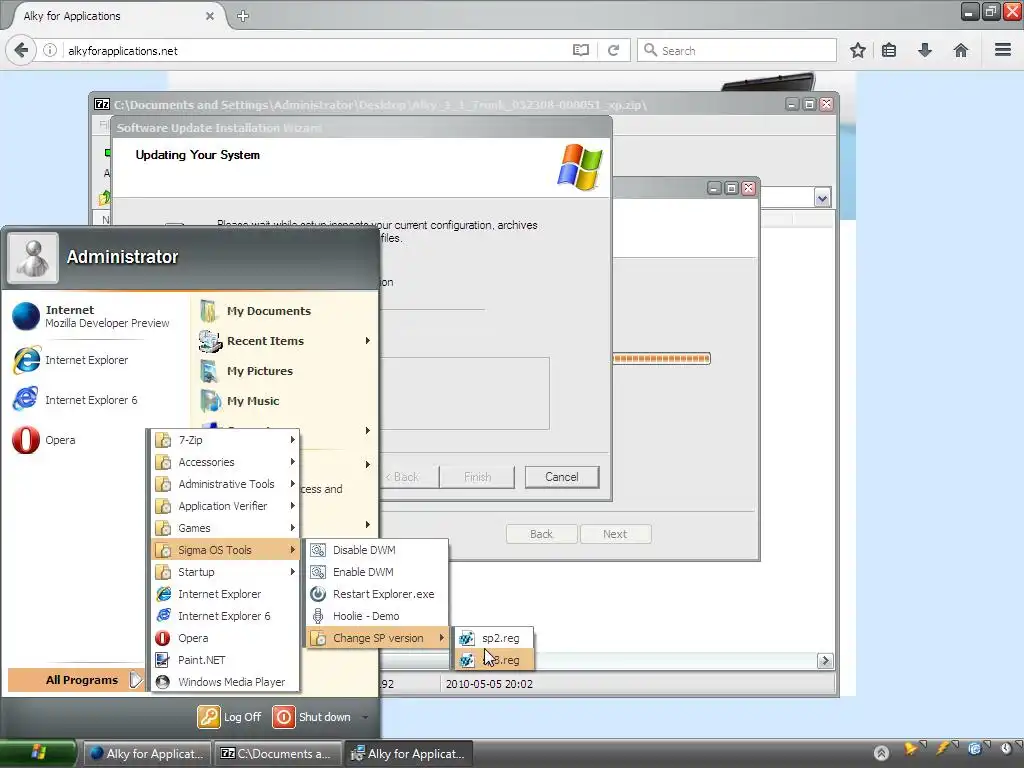This screenshot has width=1024, height=768.
Task: Click '2010-05-05 20:02' in 7-Zip status bar
Action: (x=489, y=684)
